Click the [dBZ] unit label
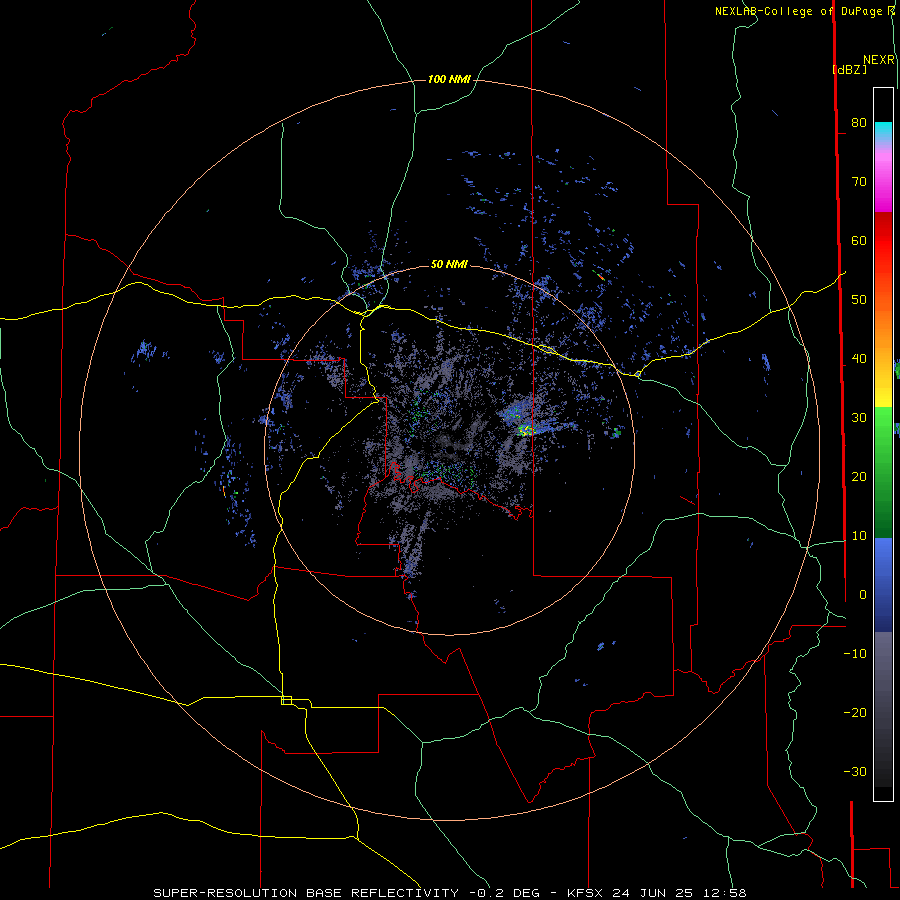The width and height of the screenshot is (900, 900). point(849,70)
